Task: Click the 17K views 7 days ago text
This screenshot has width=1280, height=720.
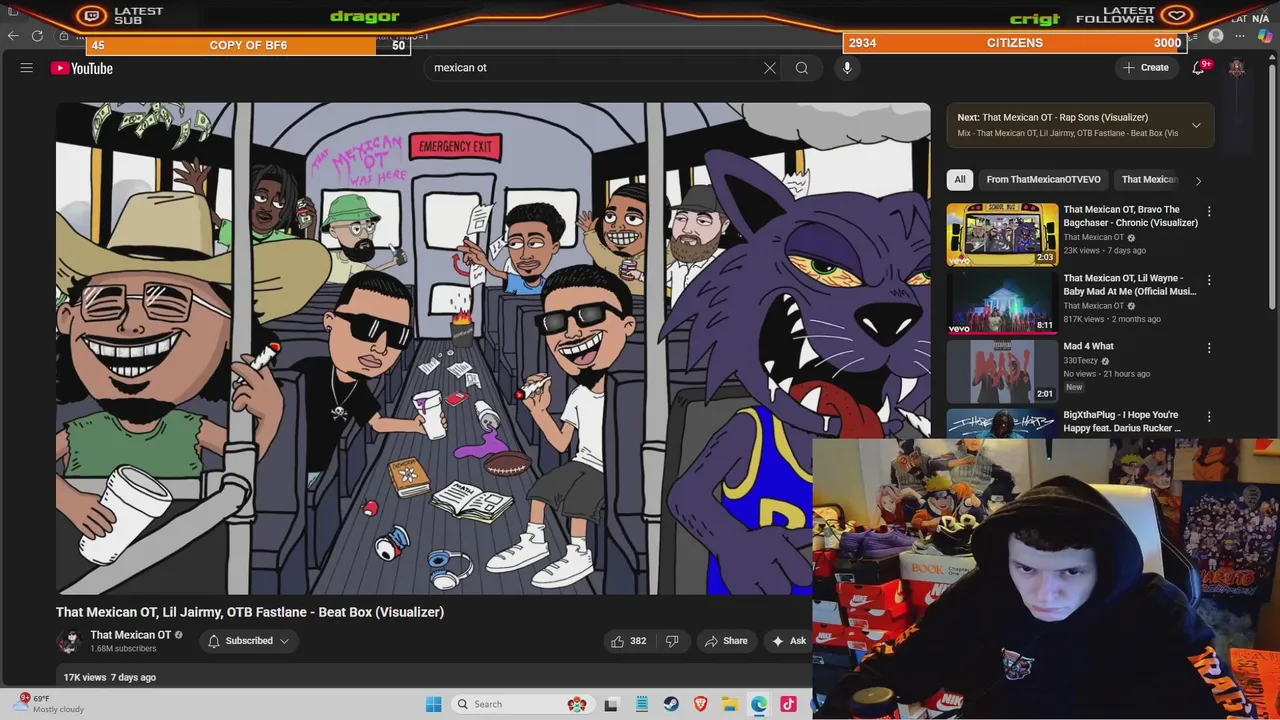Action: (x=110, y=677)
